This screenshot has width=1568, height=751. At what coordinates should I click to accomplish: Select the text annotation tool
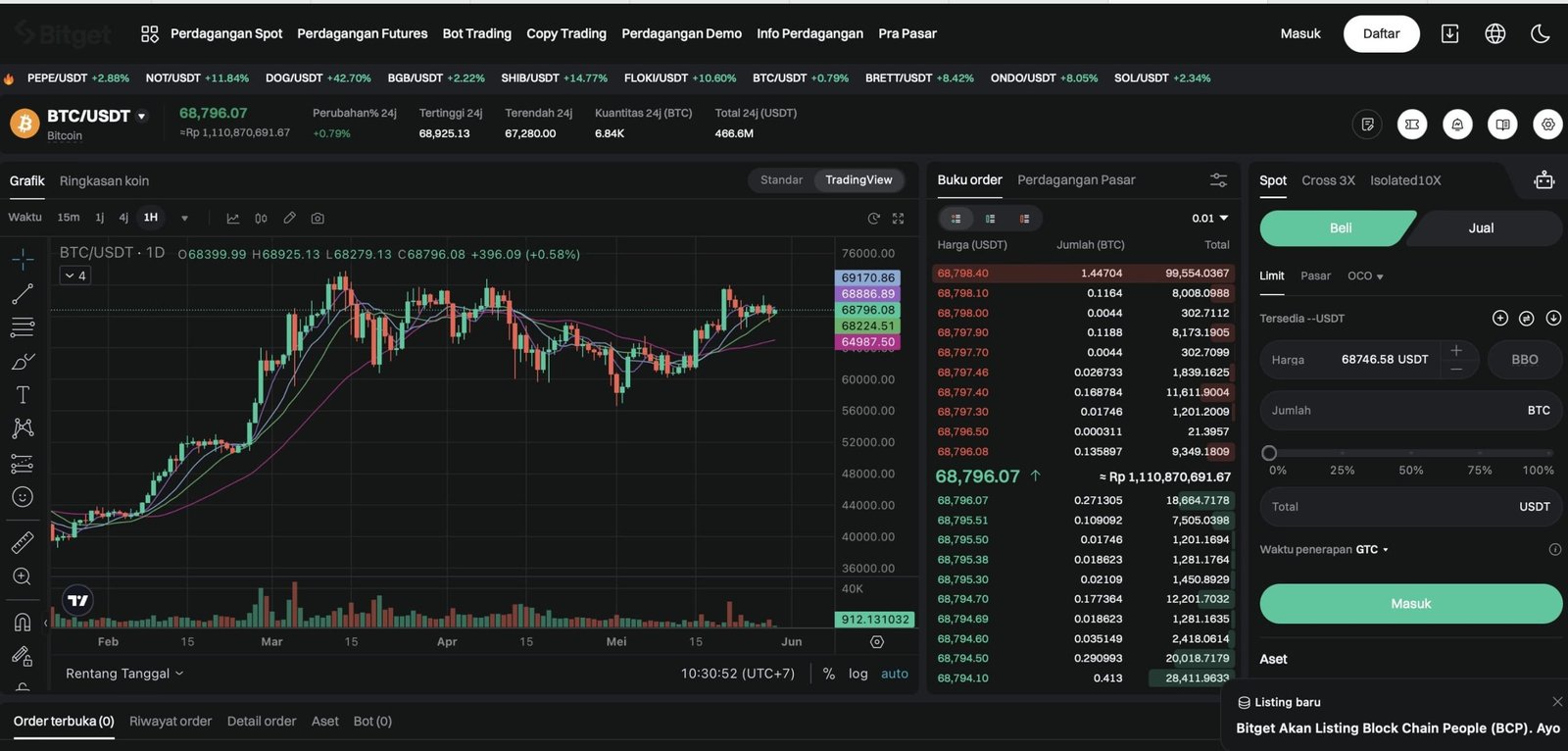click(23, 395)
